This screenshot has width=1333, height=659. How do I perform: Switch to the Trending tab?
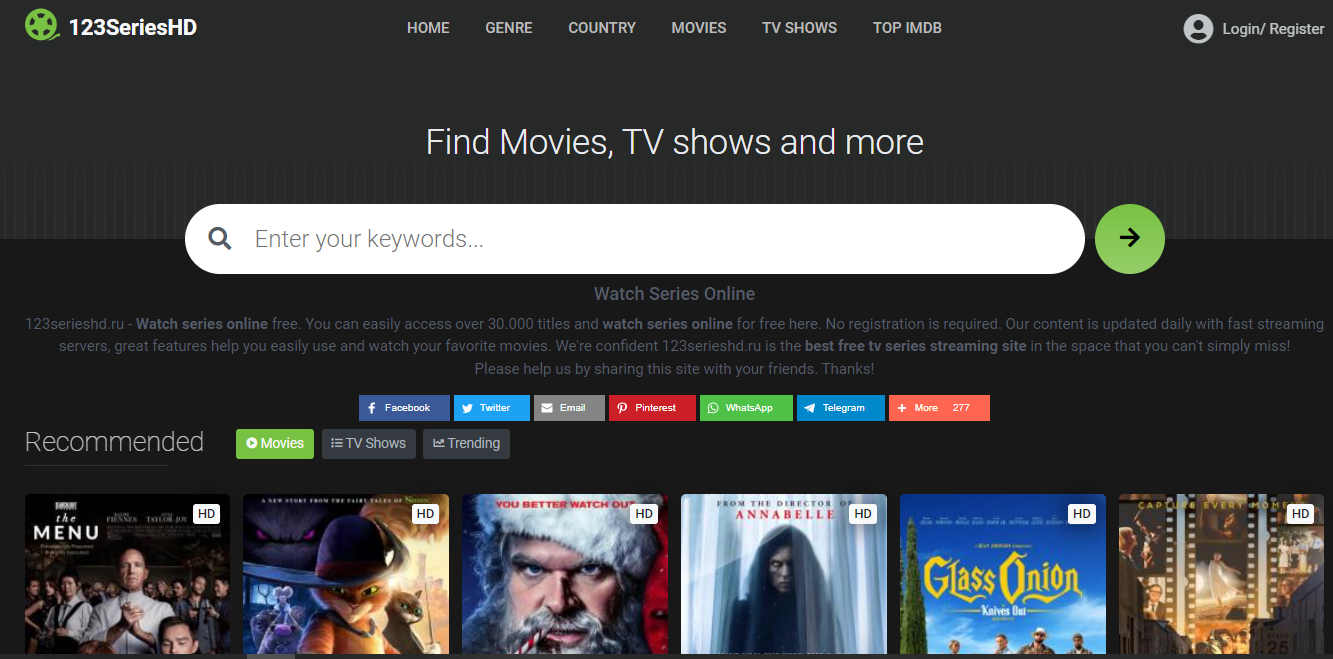466,444
